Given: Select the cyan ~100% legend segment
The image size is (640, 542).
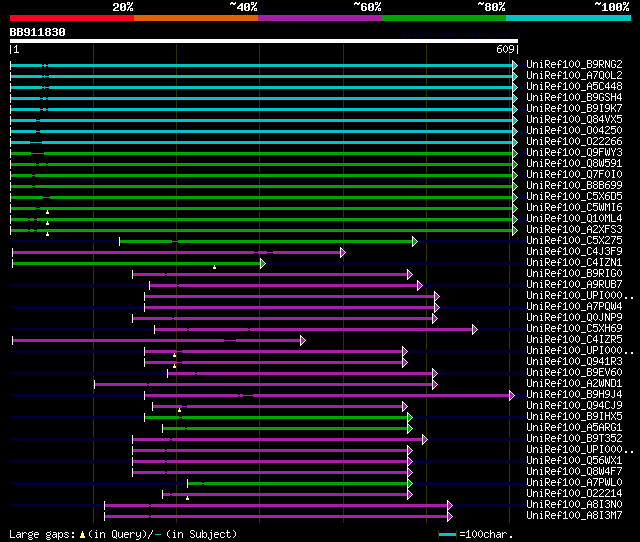Looking at the screenshot, I should [x=569, y=18].
